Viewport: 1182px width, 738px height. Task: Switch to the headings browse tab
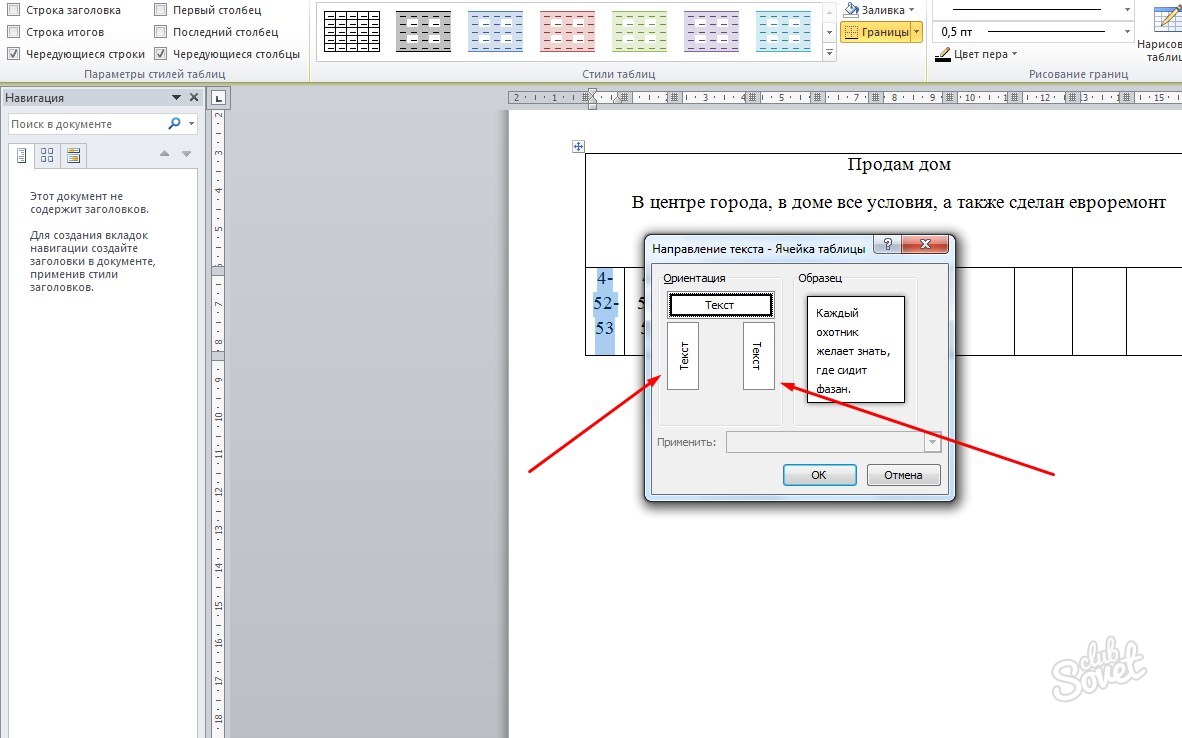click(x=21, y=155)
